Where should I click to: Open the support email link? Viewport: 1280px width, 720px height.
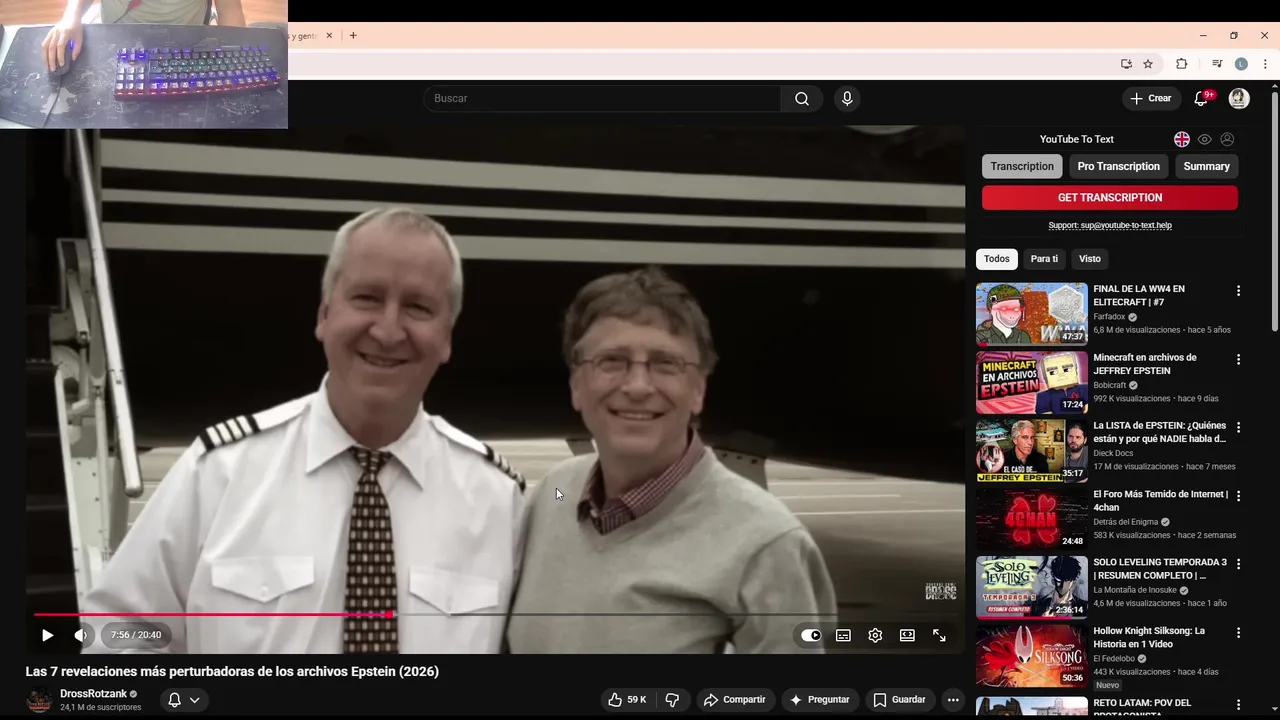pyautogui.click(x=1110, y=225)
